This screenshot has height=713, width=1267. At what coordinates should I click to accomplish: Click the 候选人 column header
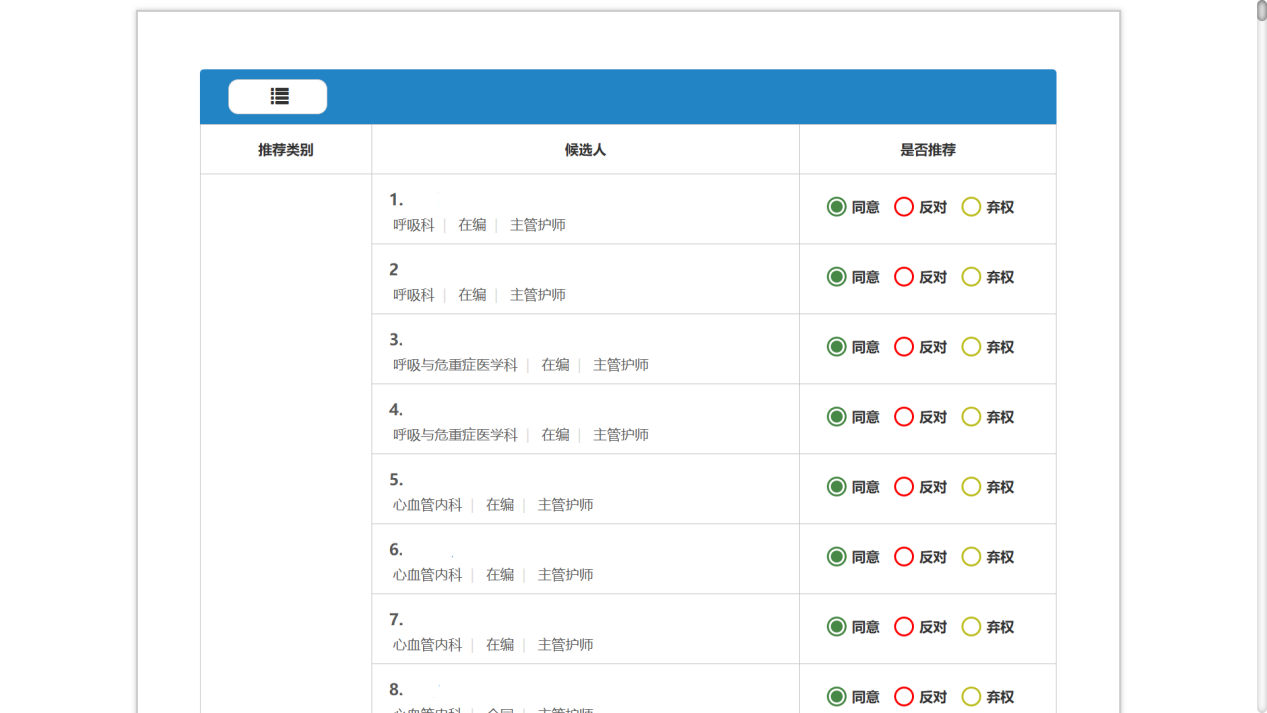click(585, 150)
